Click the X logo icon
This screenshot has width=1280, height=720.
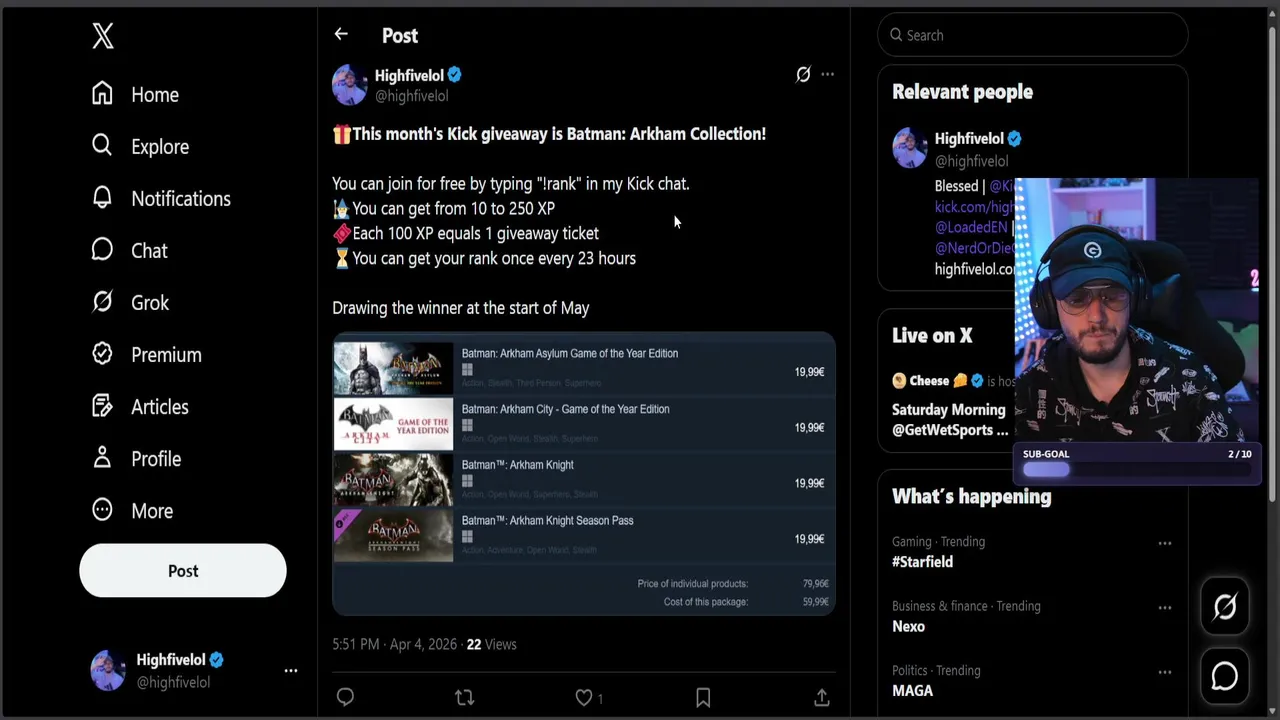pyautogui.click(x=103, y=37)
